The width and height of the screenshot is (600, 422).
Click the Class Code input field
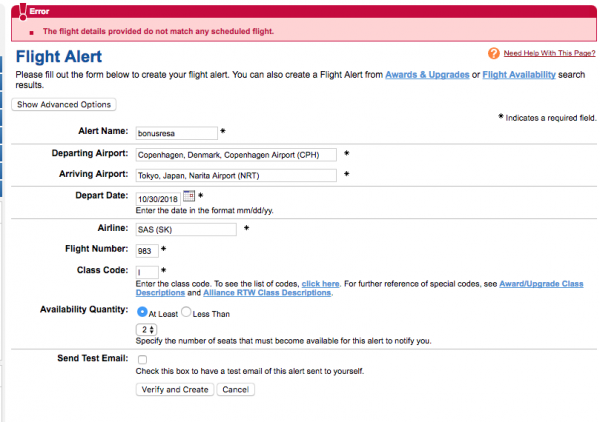[x=146, y=270]
